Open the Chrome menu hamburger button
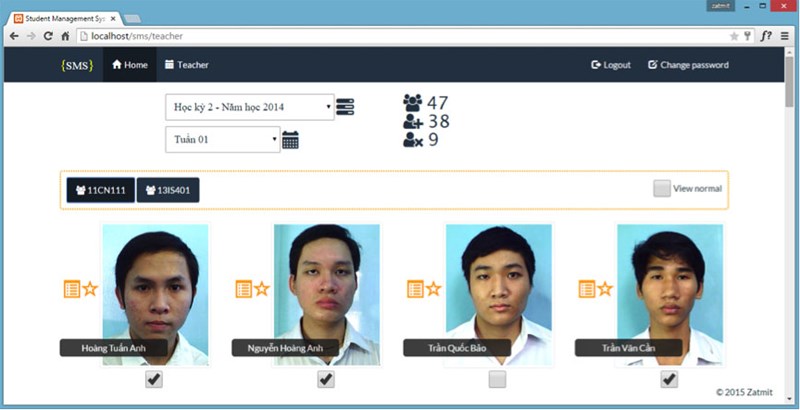The height and width of the screenshot is (410, 800). (785, 36)
